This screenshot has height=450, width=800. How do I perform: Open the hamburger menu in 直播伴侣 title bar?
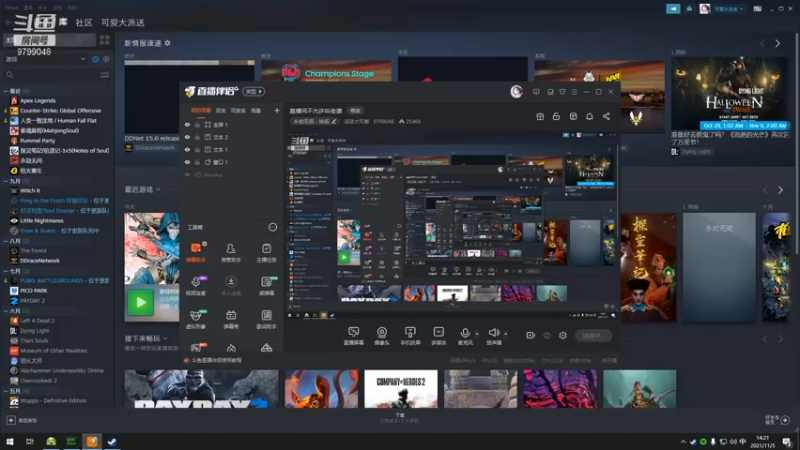(x=574, y=92)
